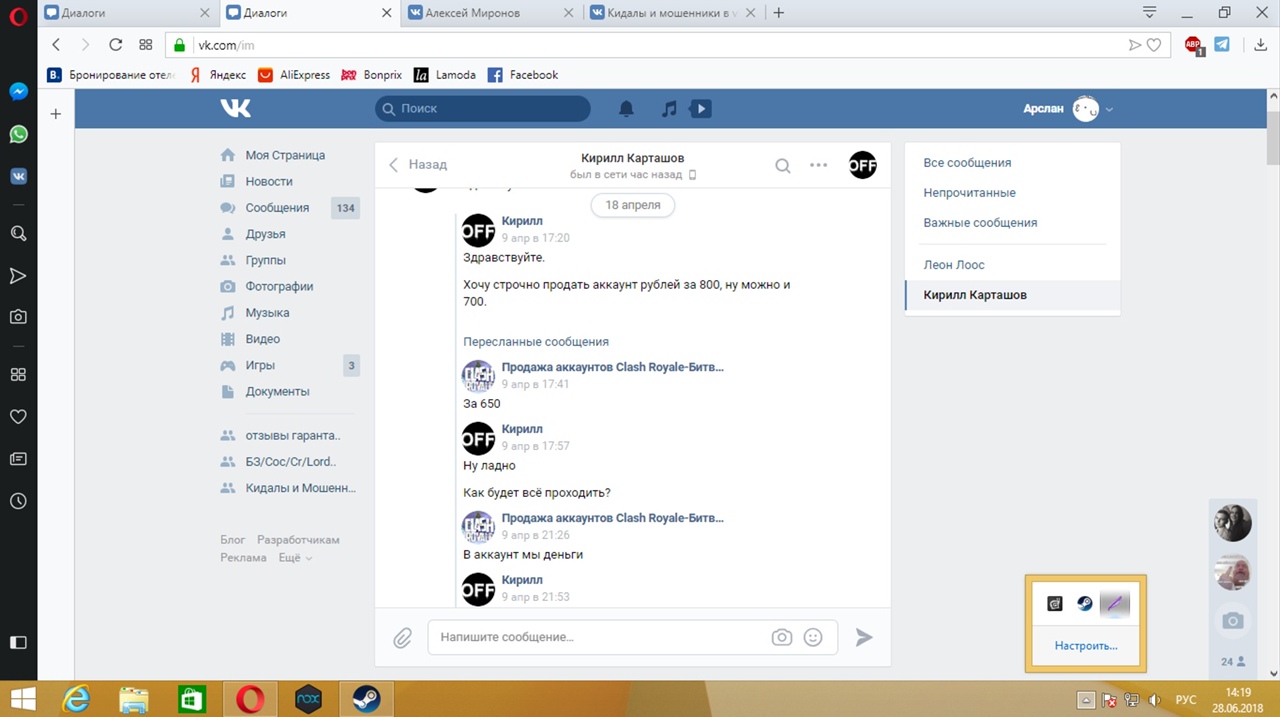Click the send message arrow icon
Screen dimensions: 1280x717
coord(864,637)
